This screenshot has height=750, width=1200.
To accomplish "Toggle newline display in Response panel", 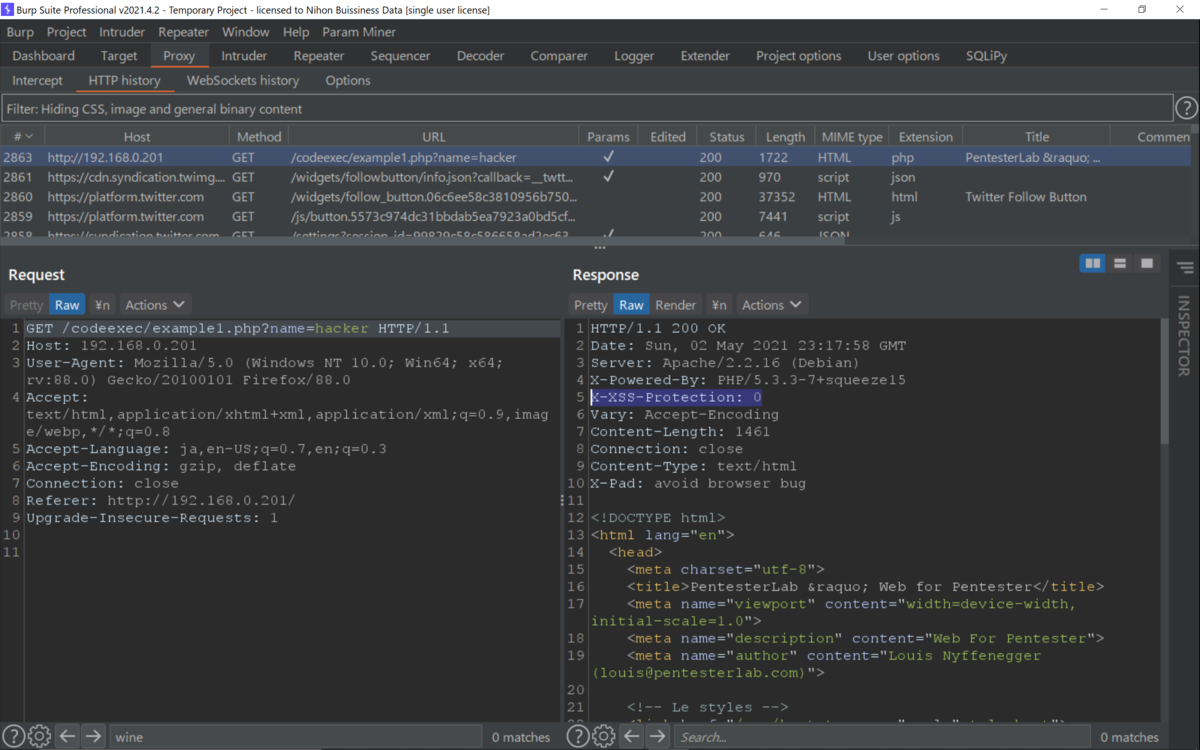I will pyautogui.click(x=718, y=305).
